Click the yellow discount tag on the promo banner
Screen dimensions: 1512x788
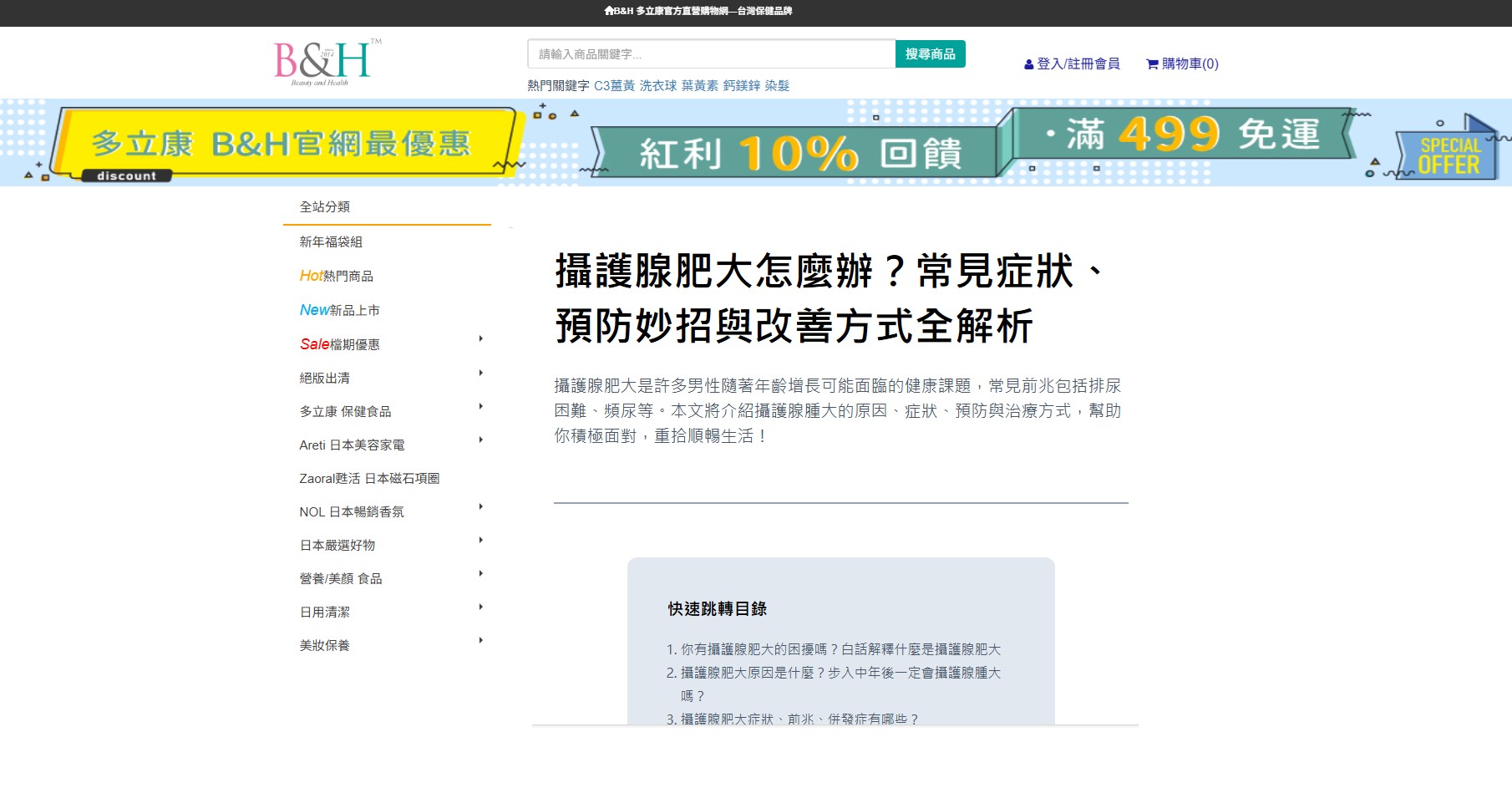(x=124, y=175)
